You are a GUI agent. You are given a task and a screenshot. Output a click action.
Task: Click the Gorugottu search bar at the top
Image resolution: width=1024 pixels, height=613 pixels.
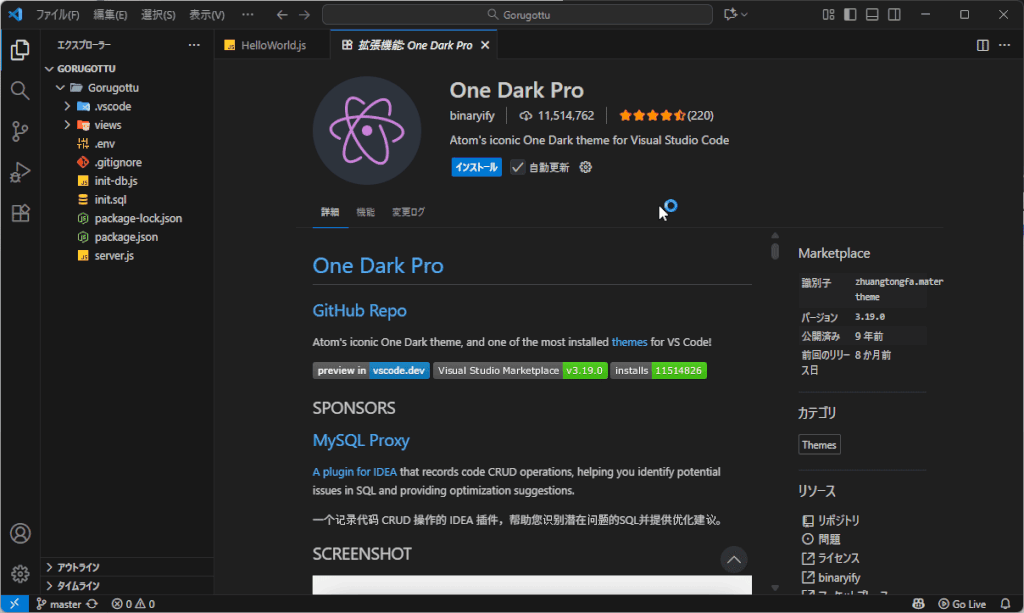520,14
